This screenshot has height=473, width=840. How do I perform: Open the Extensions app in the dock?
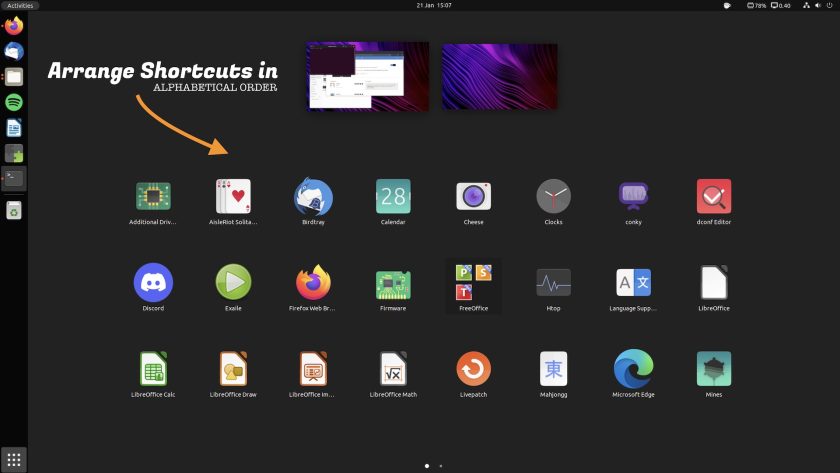(14, 153)
